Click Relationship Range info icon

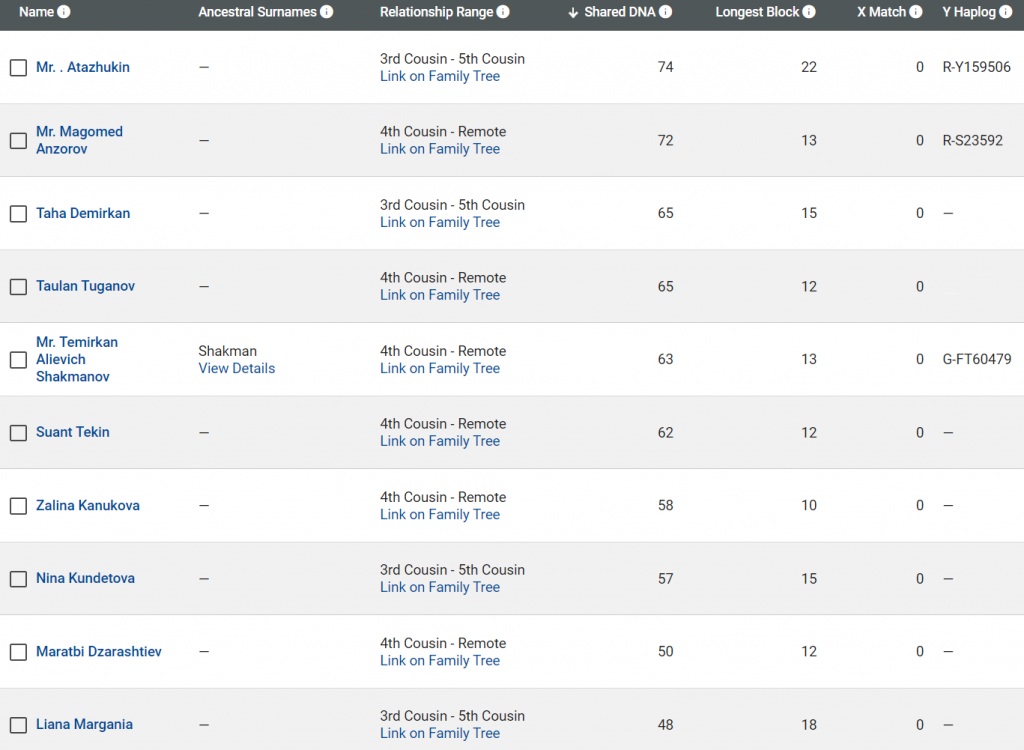coord(503,12)
